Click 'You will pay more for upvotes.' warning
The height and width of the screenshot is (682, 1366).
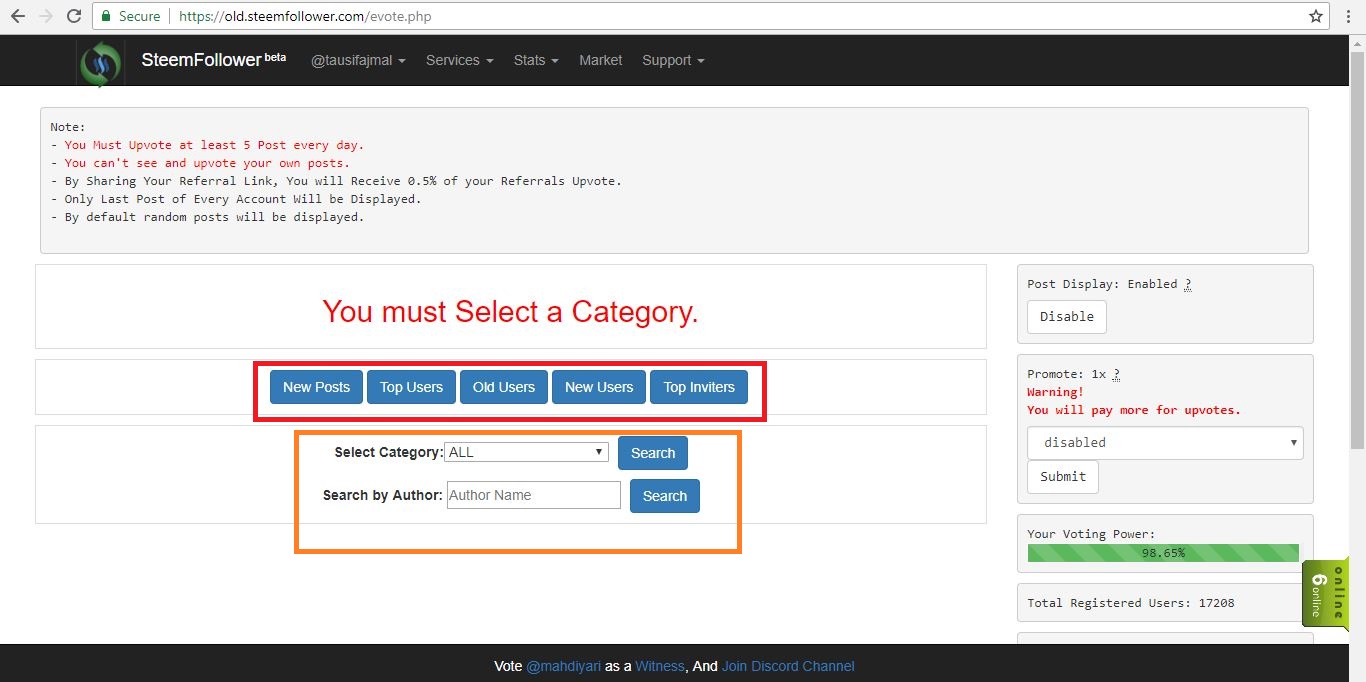click(1133, 410)
